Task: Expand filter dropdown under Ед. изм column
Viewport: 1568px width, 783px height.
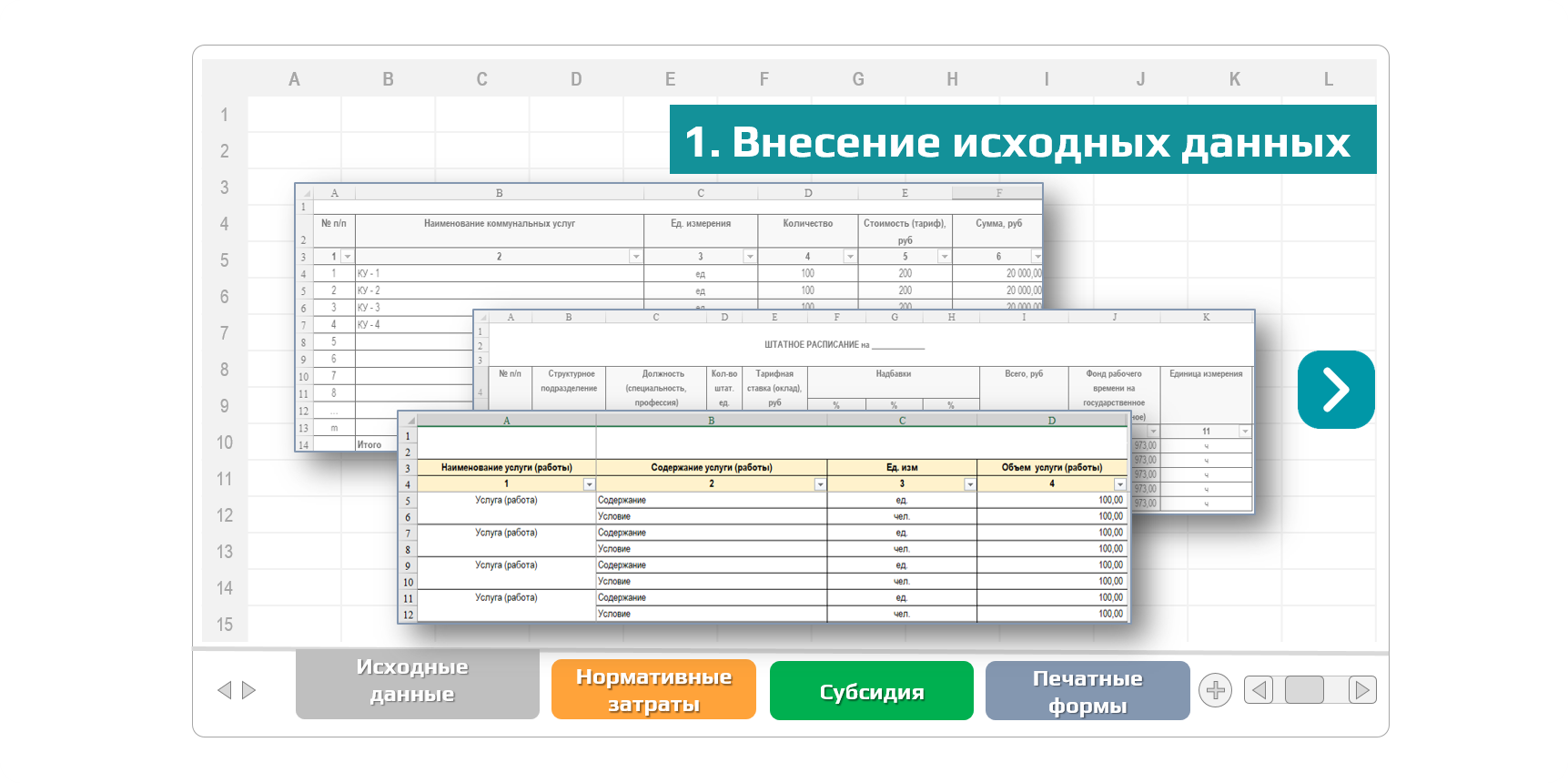Action: pyautogui.click(x=969, y=484)
